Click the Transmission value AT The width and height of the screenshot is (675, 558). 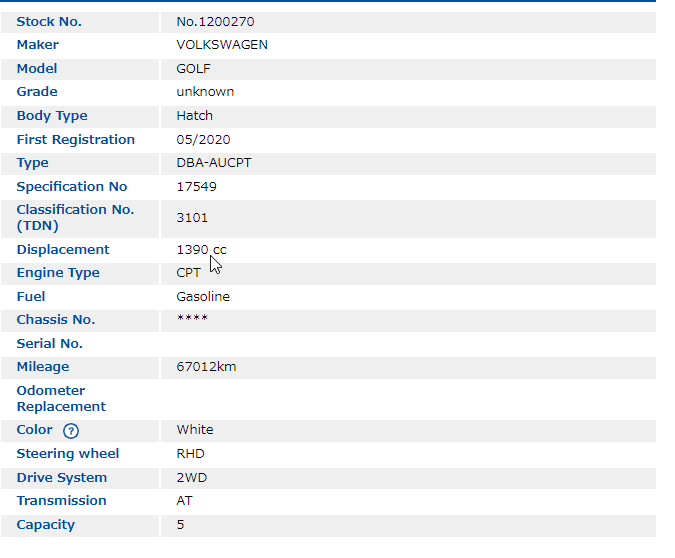184,501
